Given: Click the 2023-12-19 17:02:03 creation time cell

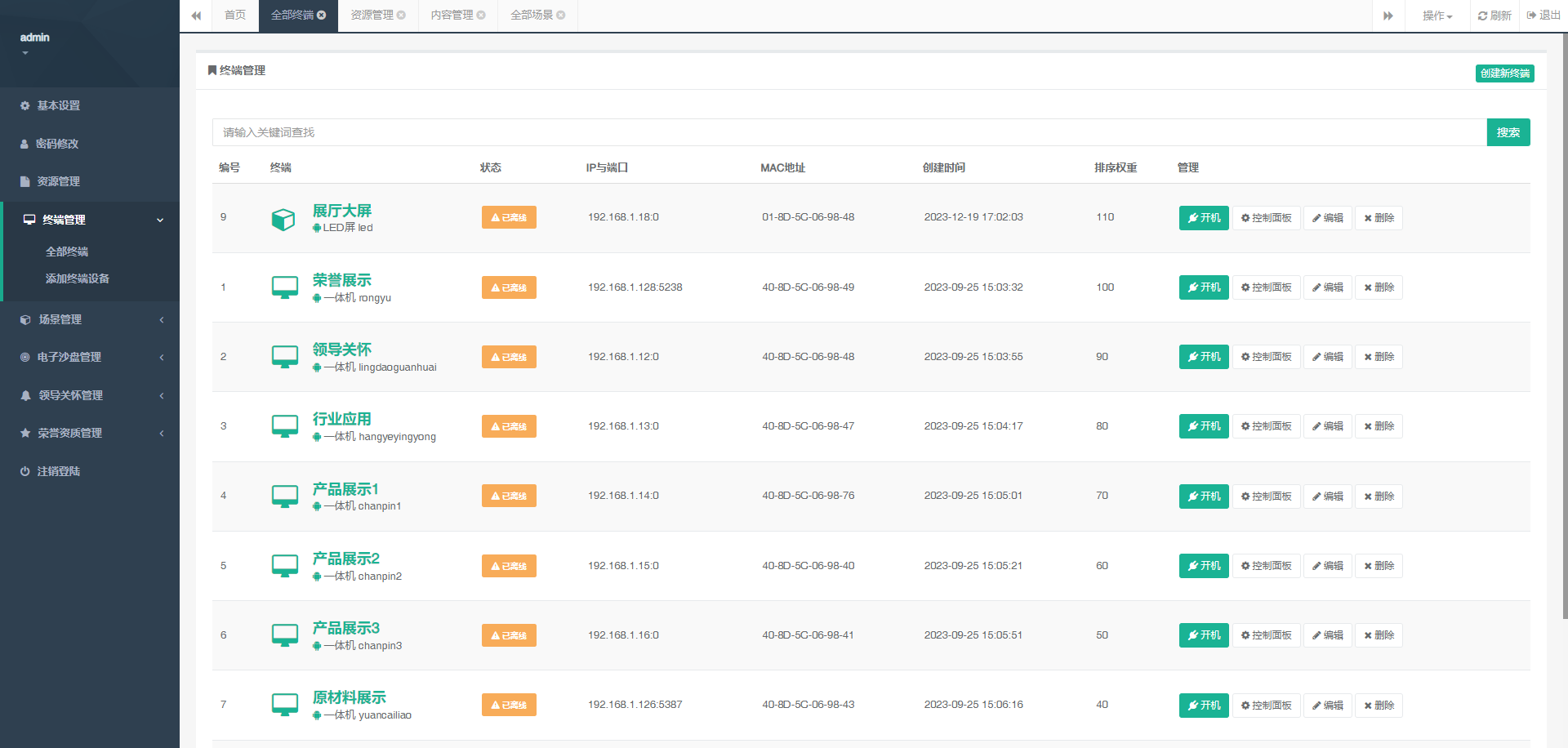Looking at the screenshot, I should pyautogui.click(x=973, y=217).
